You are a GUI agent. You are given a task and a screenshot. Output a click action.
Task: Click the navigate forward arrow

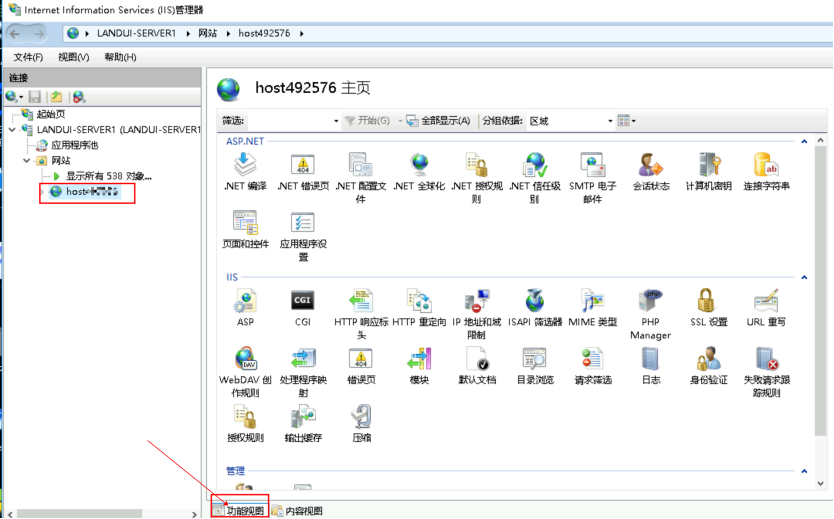coord(39,34)
